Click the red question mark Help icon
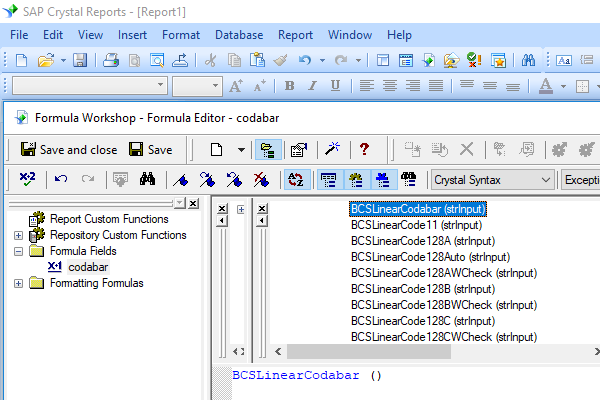600x400 pixels. click(x=364, y=149)
